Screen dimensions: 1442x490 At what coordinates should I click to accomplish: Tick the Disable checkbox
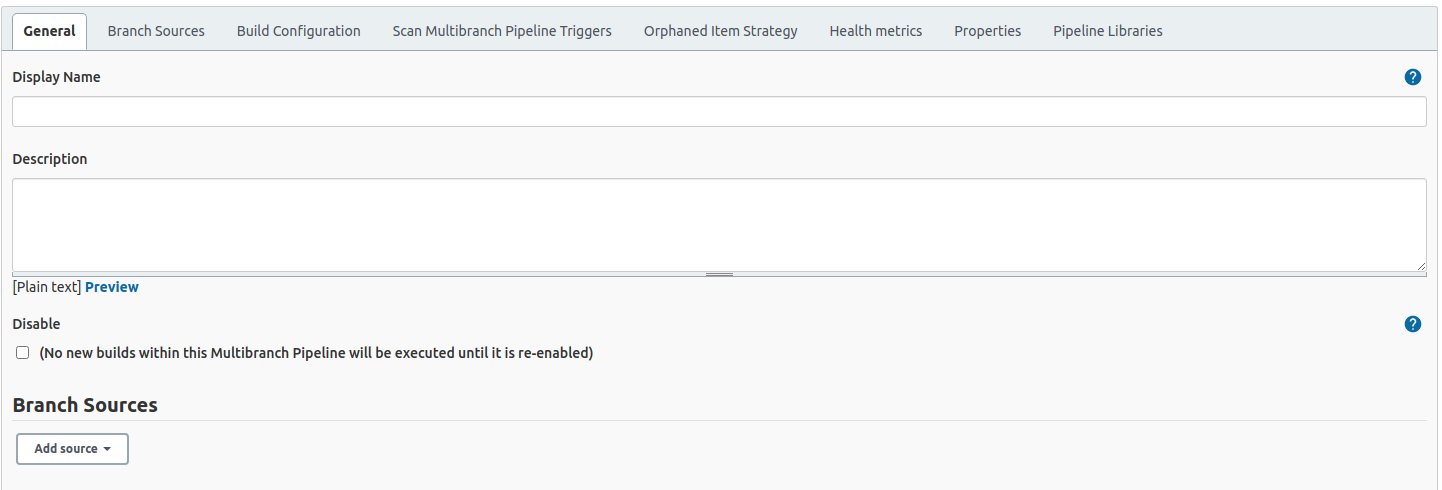coord(23,353)
